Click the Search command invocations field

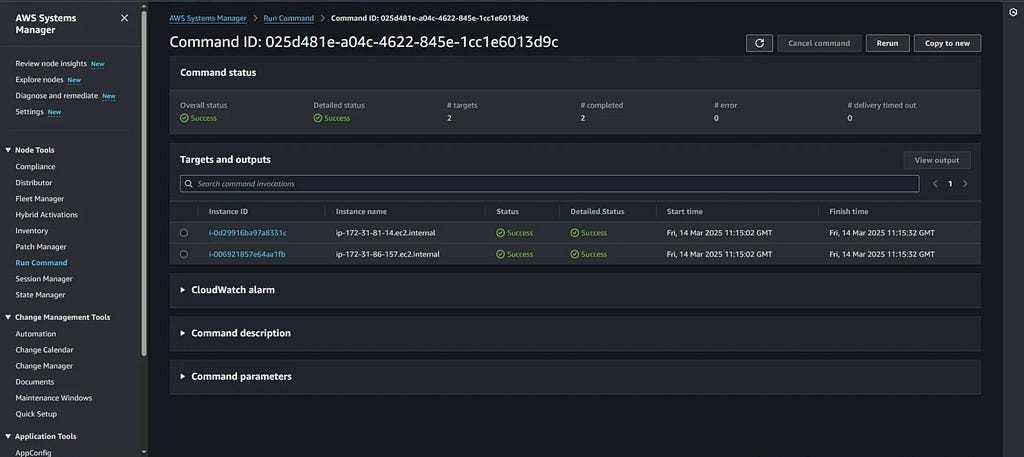point(549,184)
